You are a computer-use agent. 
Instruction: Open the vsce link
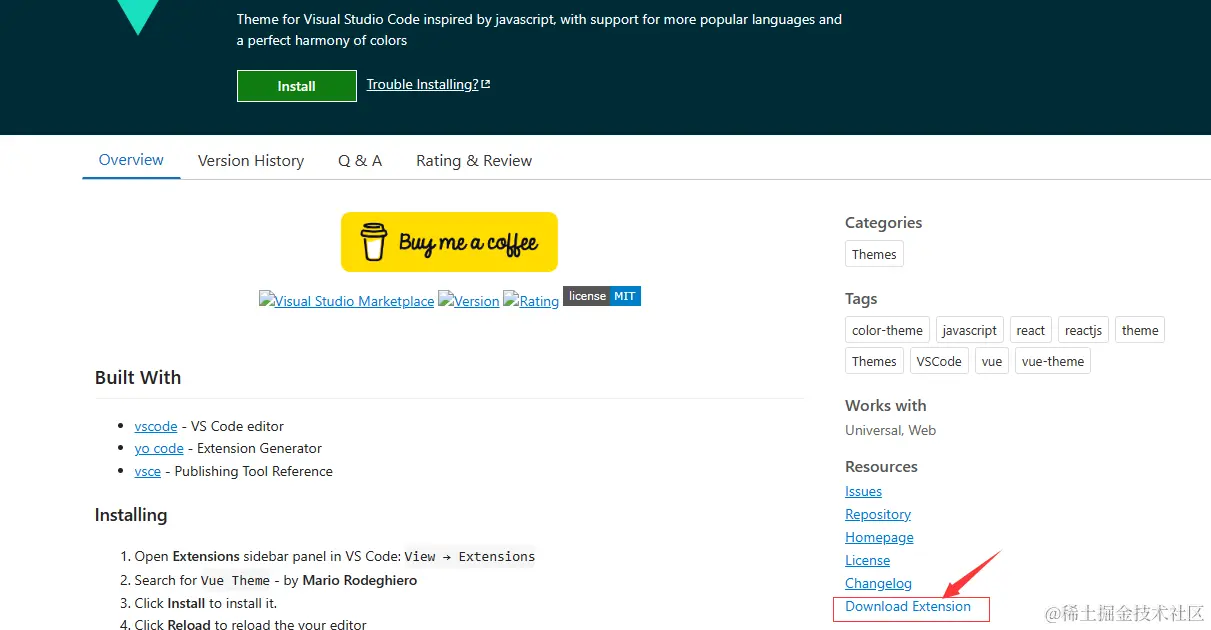point(148,471)
